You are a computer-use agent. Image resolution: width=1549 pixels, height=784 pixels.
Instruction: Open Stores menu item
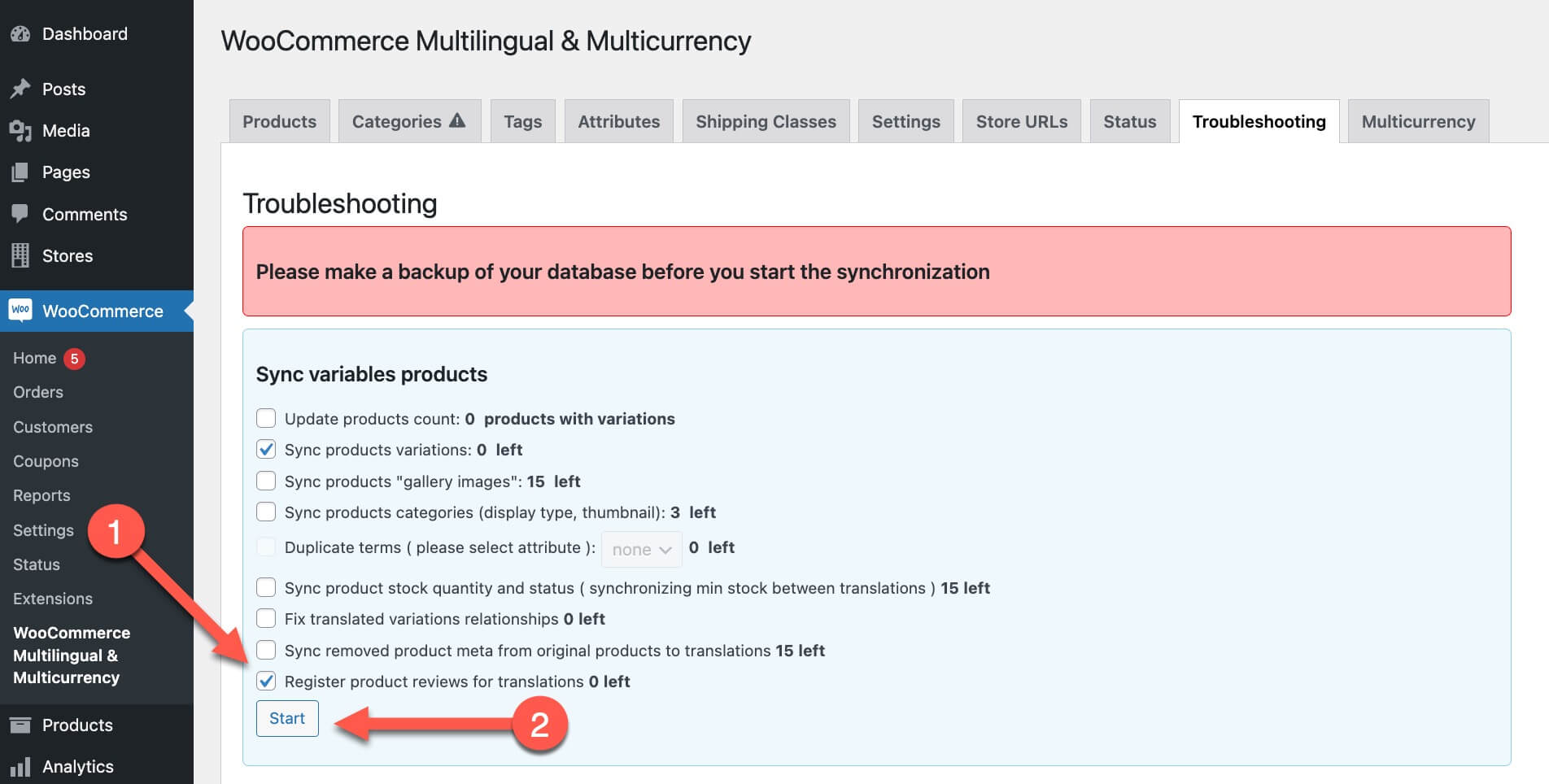click(x=97, y=255)
